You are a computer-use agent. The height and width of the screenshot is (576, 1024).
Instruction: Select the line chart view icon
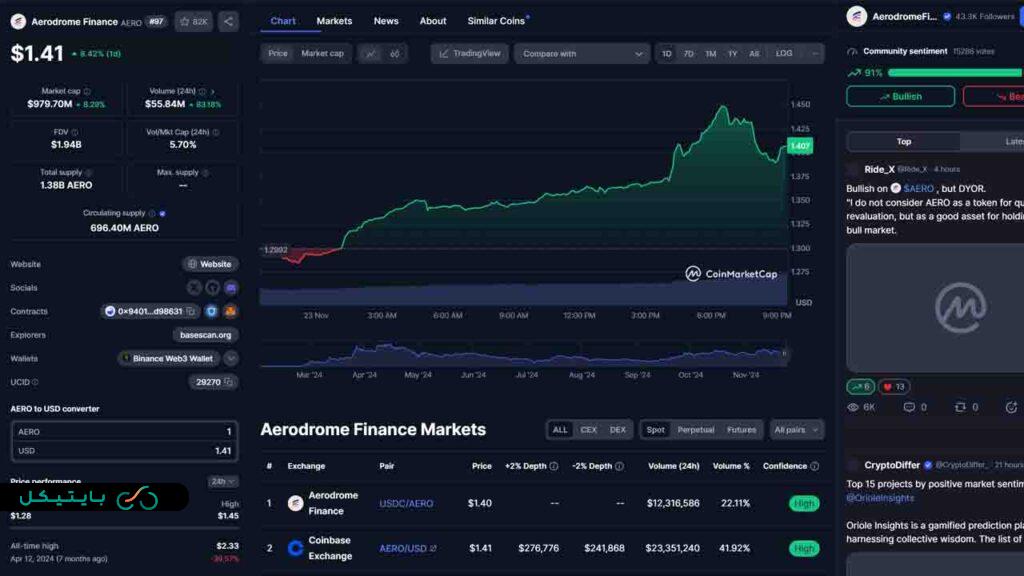tap(371, 53)
